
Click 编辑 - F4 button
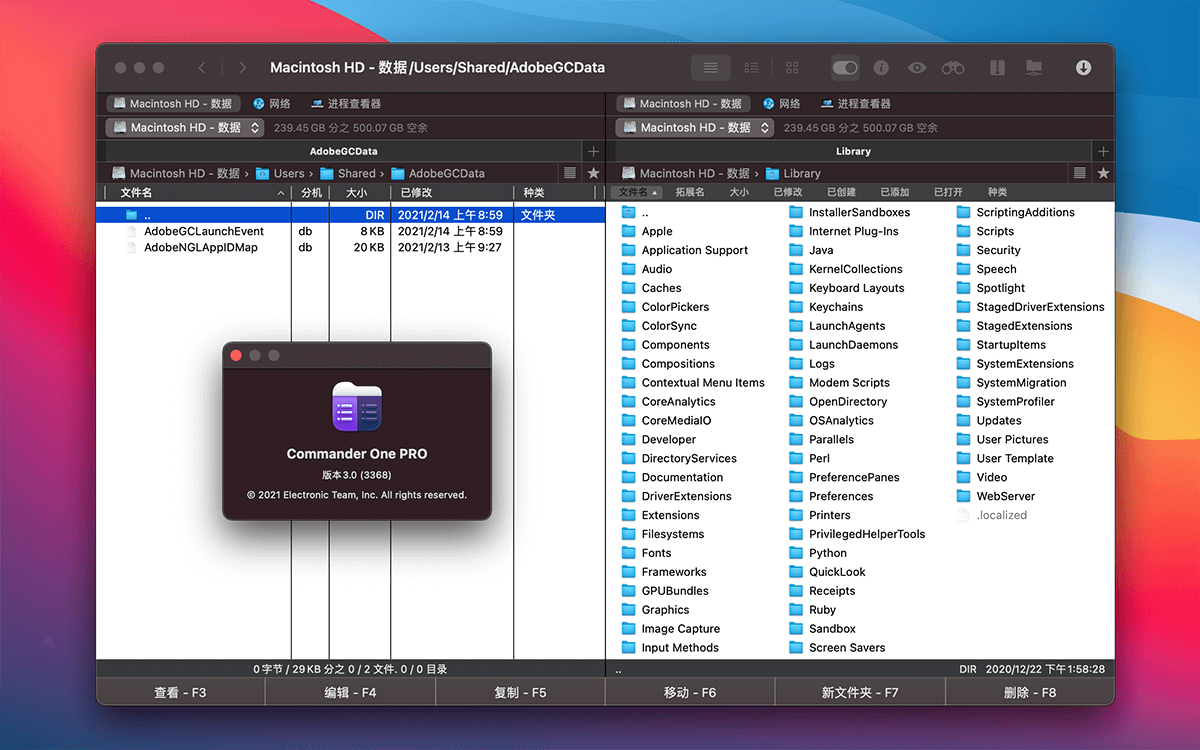[350, 692]
